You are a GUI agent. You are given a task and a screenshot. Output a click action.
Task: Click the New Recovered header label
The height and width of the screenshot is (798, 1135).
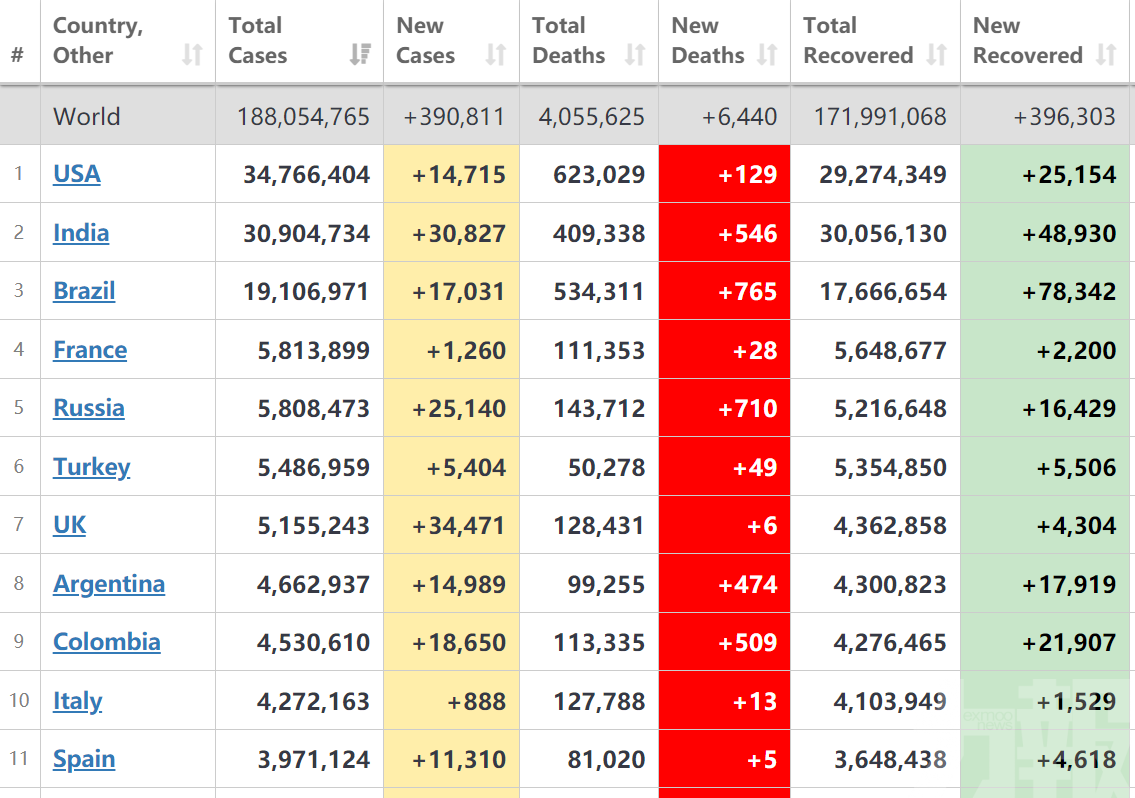tap(1028, 40)
